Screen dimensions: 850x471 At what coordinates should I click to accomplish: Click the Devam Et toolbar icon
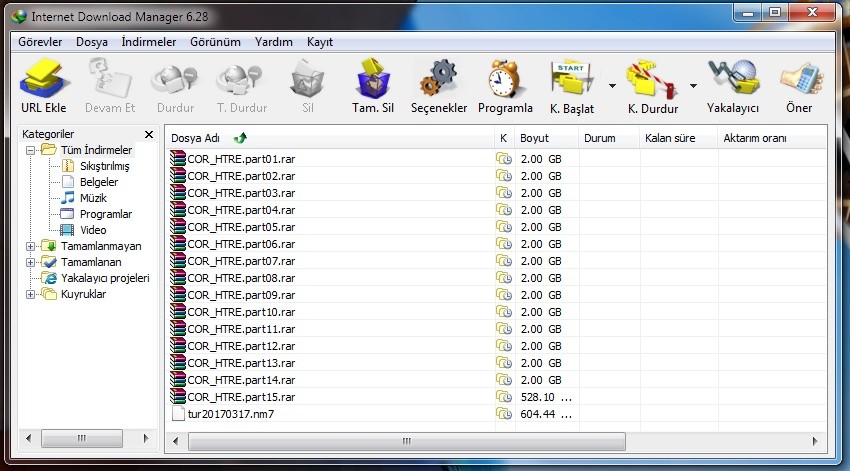coord(110,79)
